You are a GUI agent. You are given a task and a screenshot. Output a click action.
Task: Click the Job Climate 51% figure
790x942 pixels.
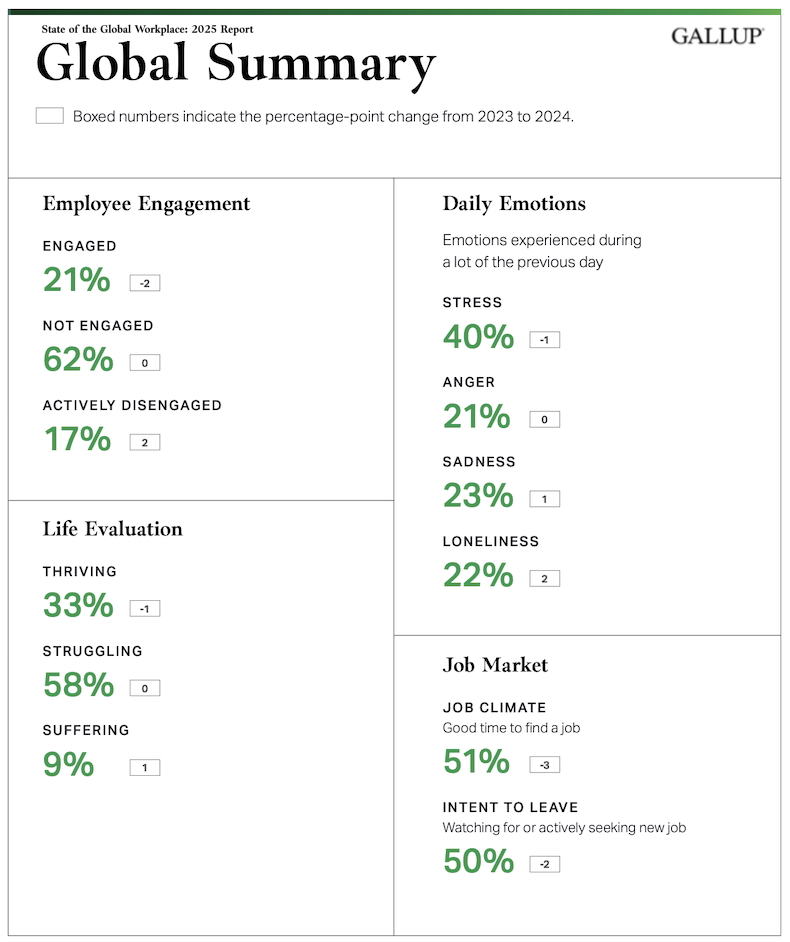[476, 762]
